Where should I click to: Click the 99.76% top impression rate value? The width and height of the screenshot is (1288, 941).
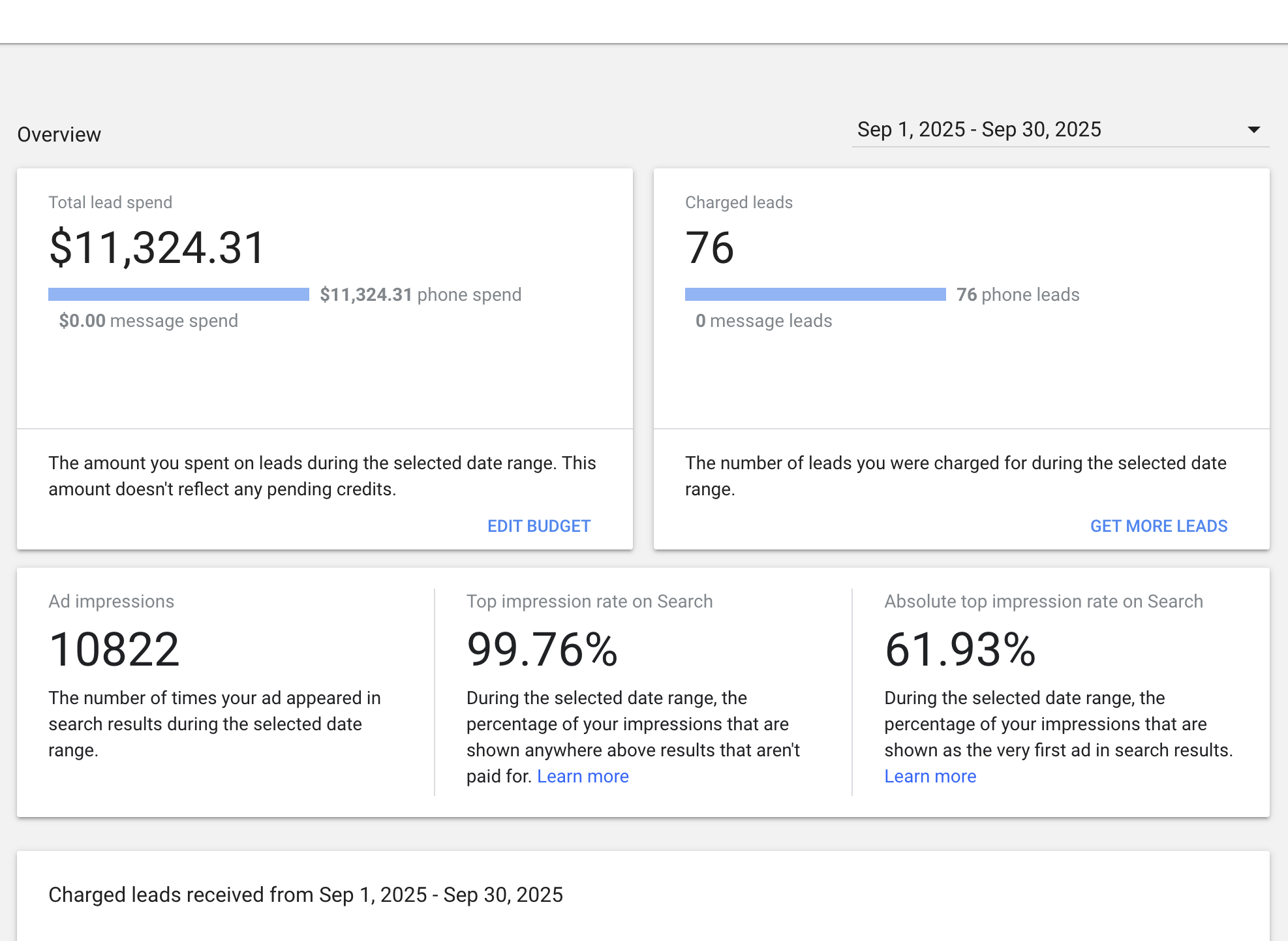click(542, 650)
